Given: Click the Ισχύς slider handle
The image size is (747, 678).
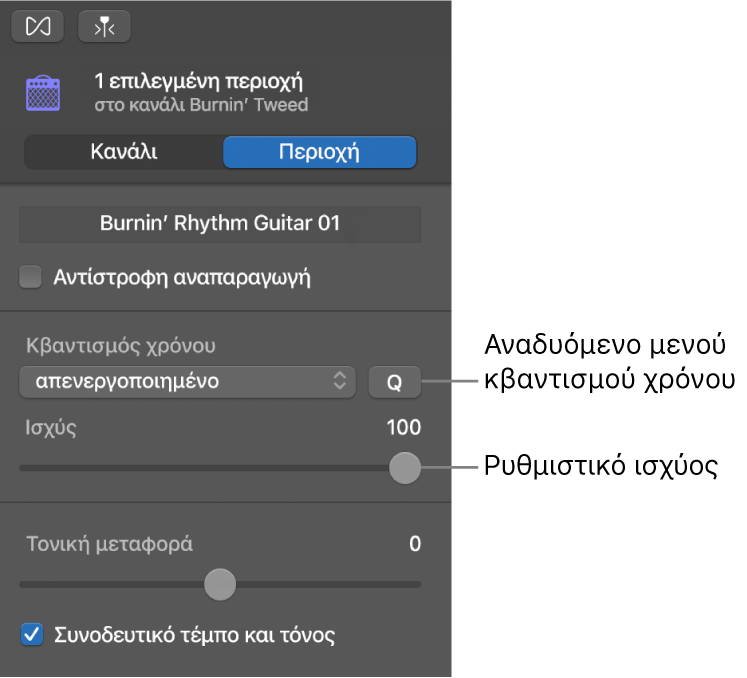Looking at the screenshot, I should (x=404, y=467).
